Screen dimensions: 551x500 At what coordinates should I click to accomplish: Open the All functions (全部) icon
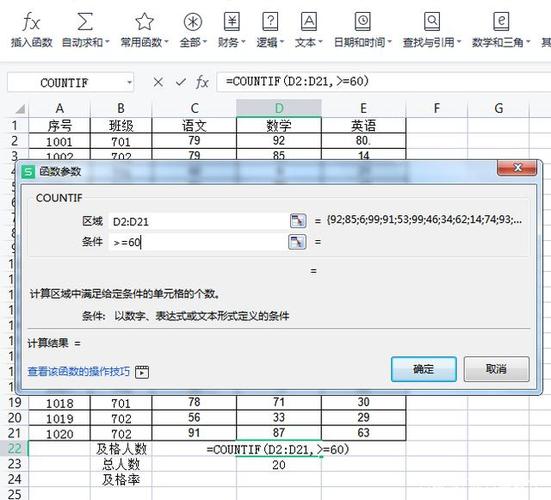(193, 22)
